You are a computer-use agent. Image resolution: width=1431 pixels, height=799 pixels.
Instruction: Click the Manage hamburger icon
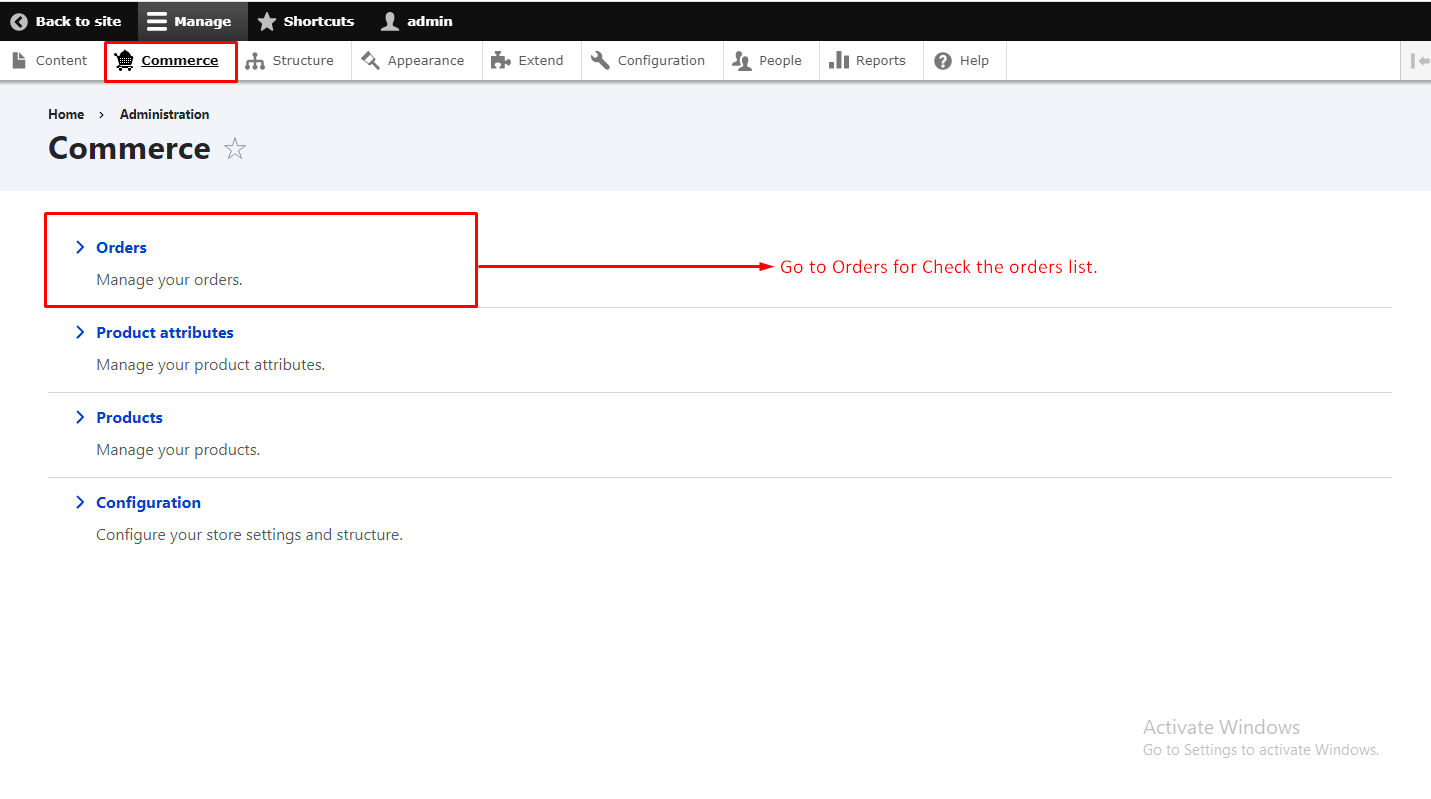(157, 21)
